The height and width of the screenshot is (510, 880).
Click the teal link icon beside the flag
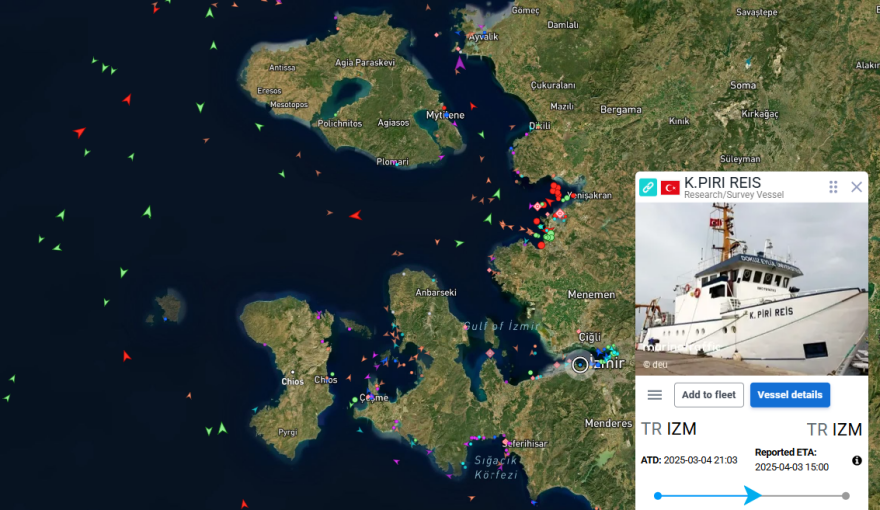(648, 187)
